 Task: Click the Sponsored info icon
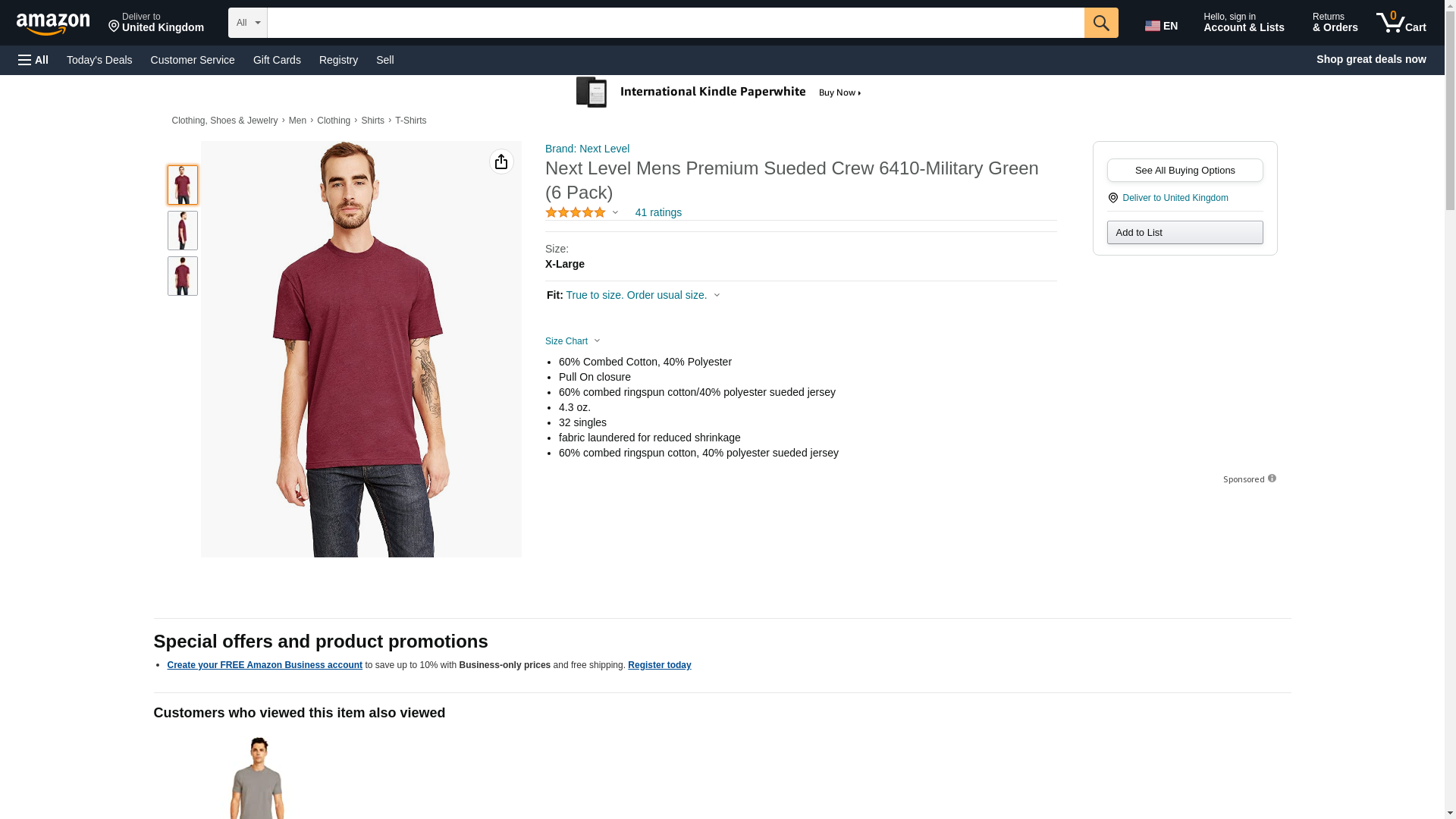click(1272, 479)
